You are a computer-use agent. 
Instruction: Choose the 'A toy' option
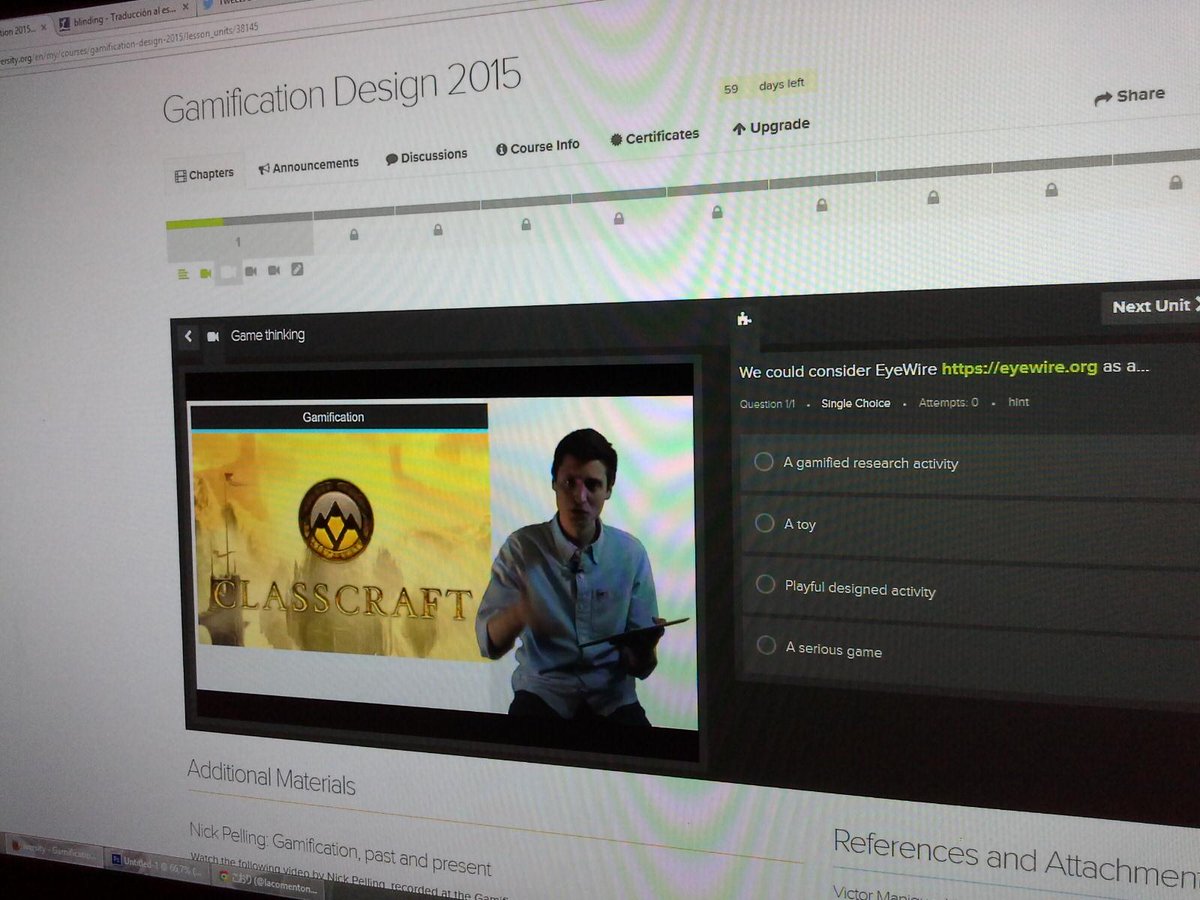[x=786, y=524]
